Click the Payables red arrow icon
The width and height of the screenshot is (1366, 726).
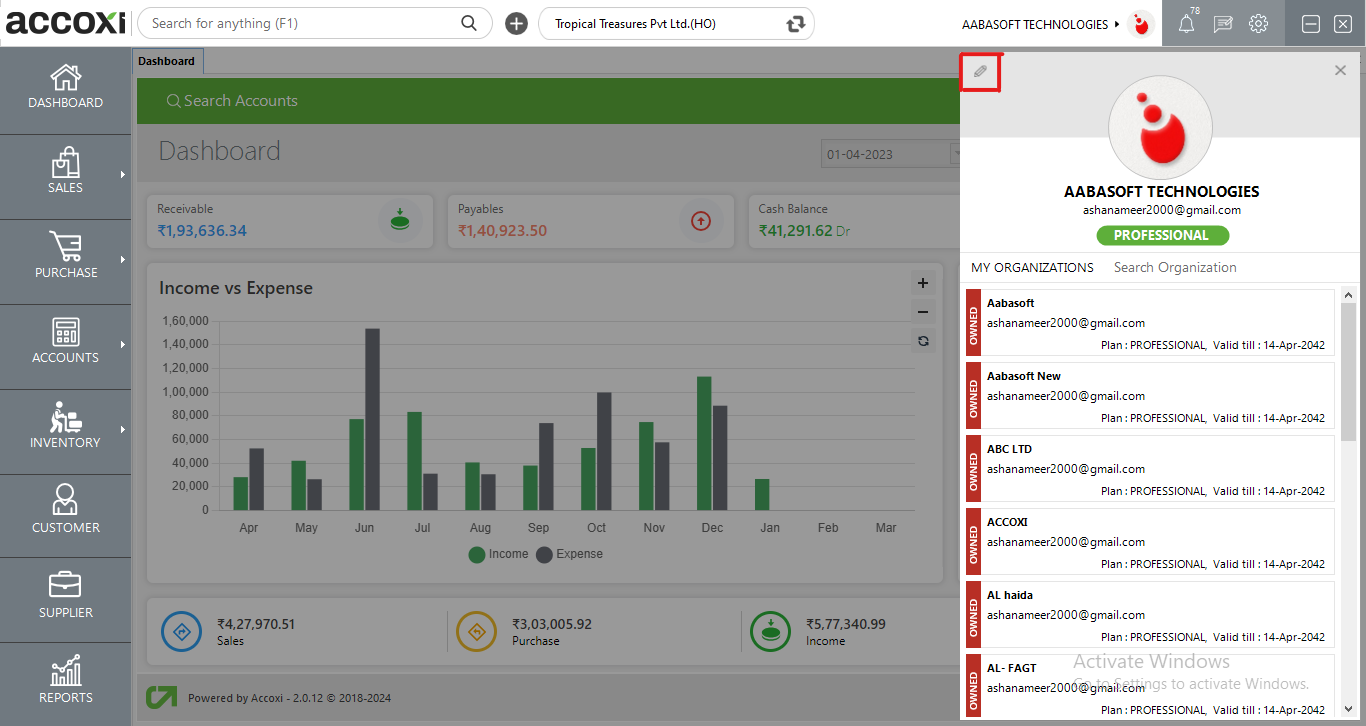pyautogui.click(x=701, y=221)
